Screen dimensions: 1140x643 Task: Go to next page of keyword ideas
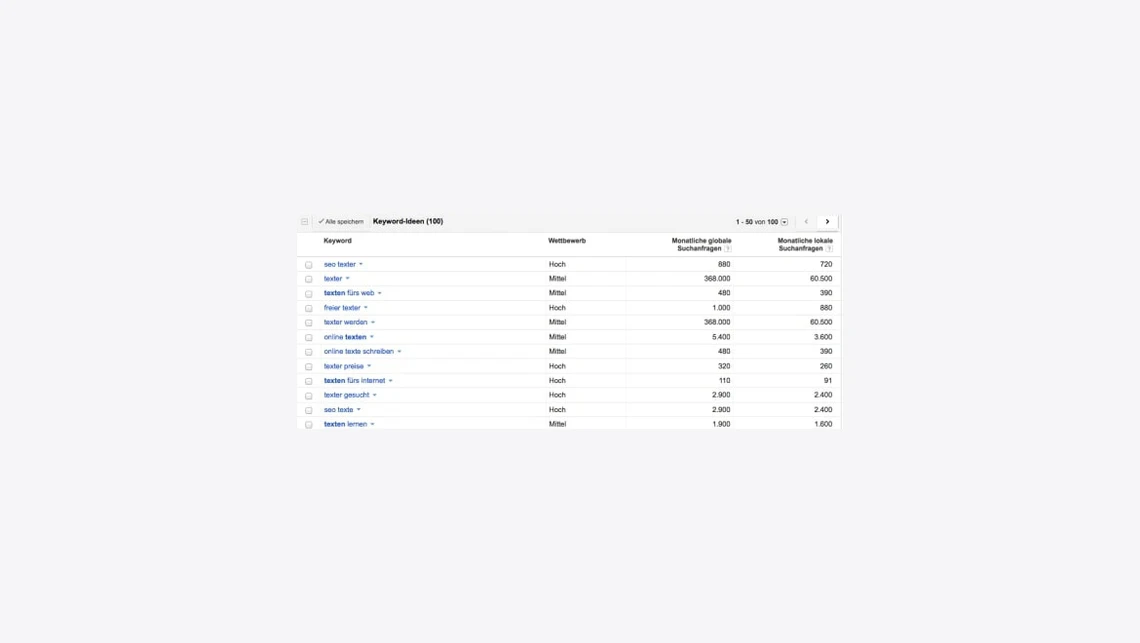tap(827, 222)
